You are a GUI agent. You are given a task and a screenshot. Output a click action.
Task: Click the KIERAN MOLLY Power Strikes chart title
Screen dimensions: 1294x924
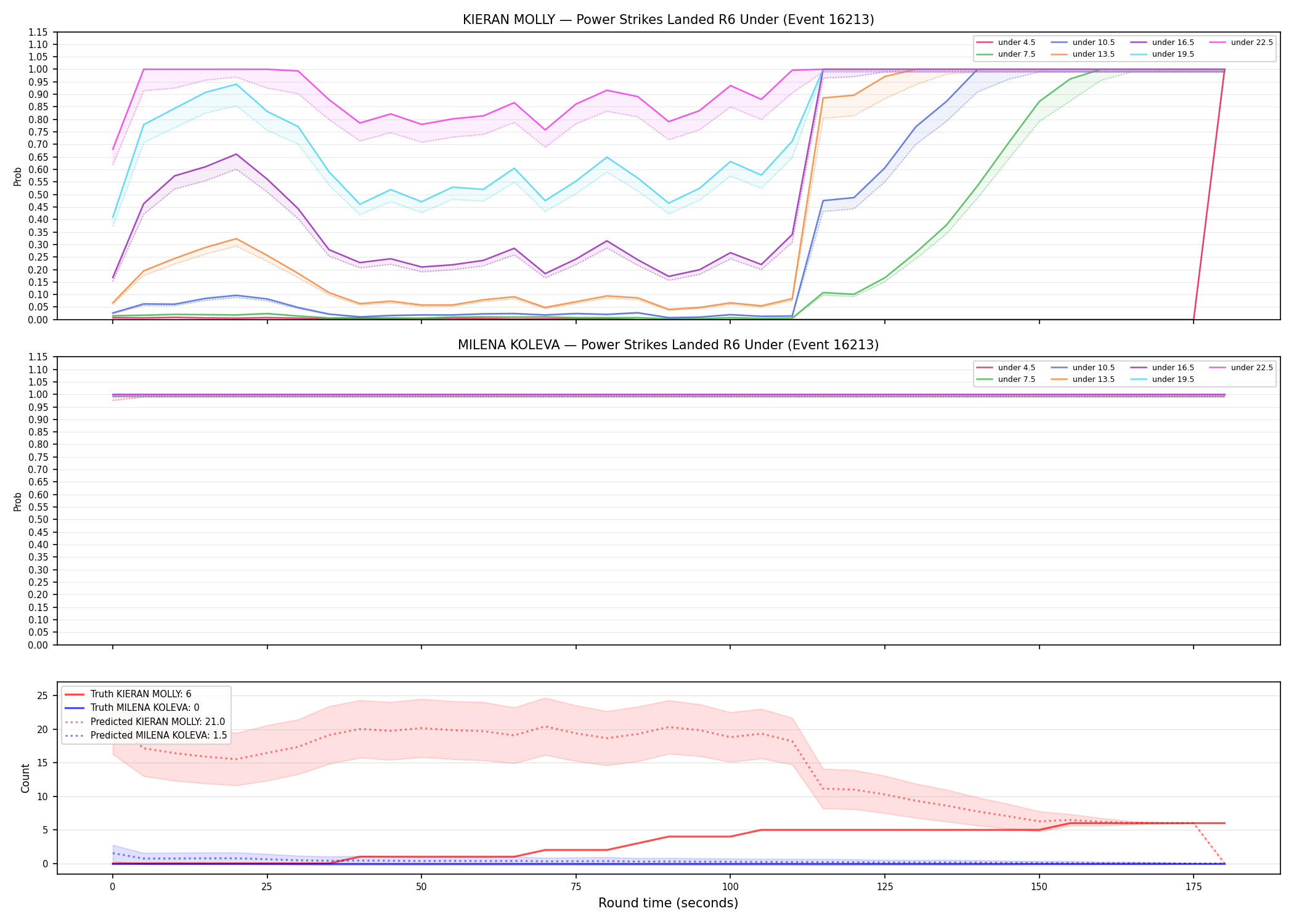click(668, 20)
